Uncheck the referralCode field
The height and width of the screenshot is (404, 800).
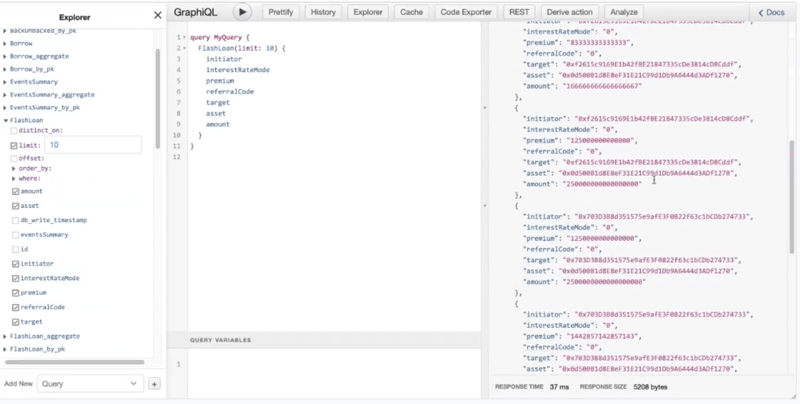pyautogui.click(x=15, y=307)
